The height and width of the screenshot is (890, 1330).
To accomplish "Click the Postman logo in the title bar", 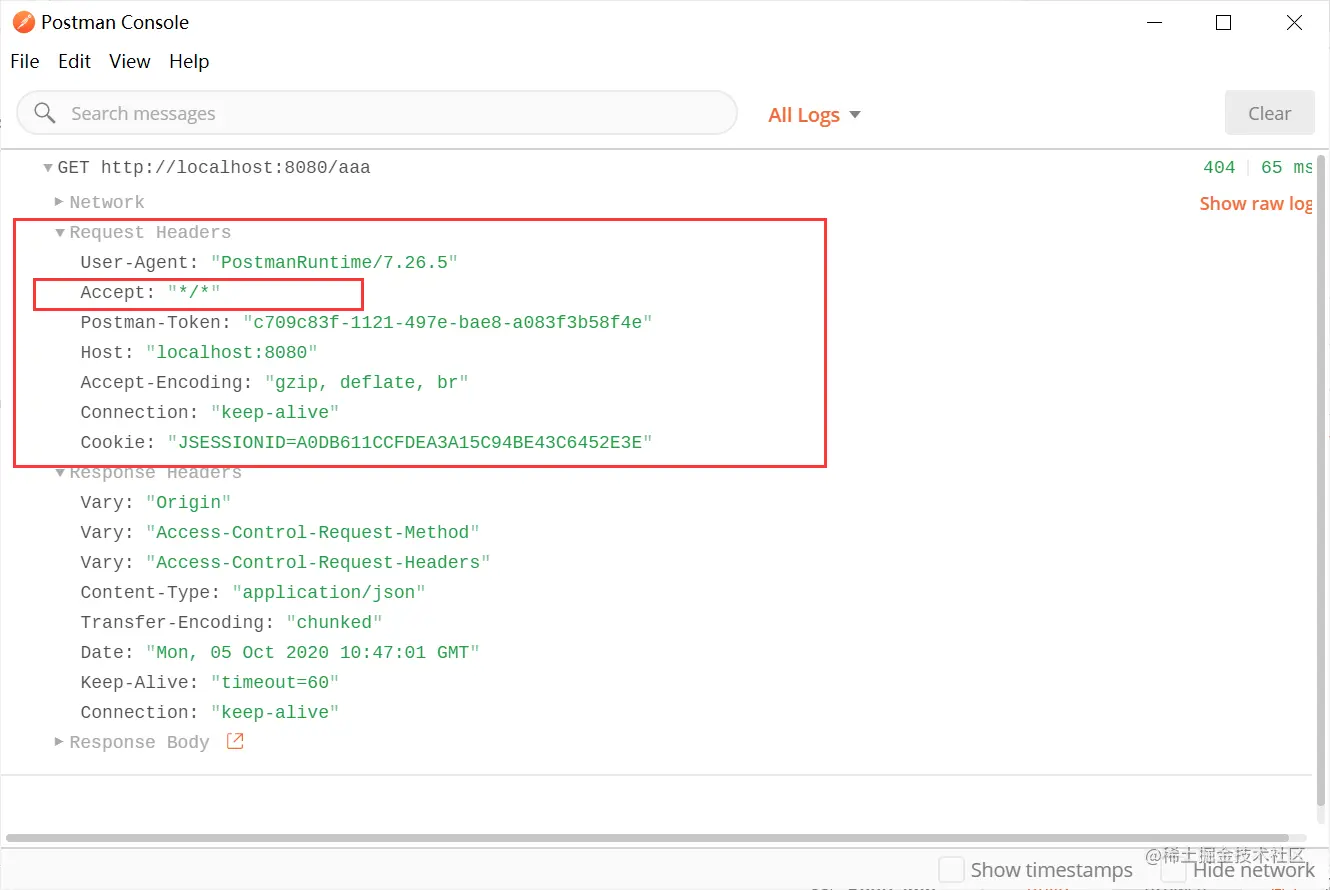I will [23, 22].
